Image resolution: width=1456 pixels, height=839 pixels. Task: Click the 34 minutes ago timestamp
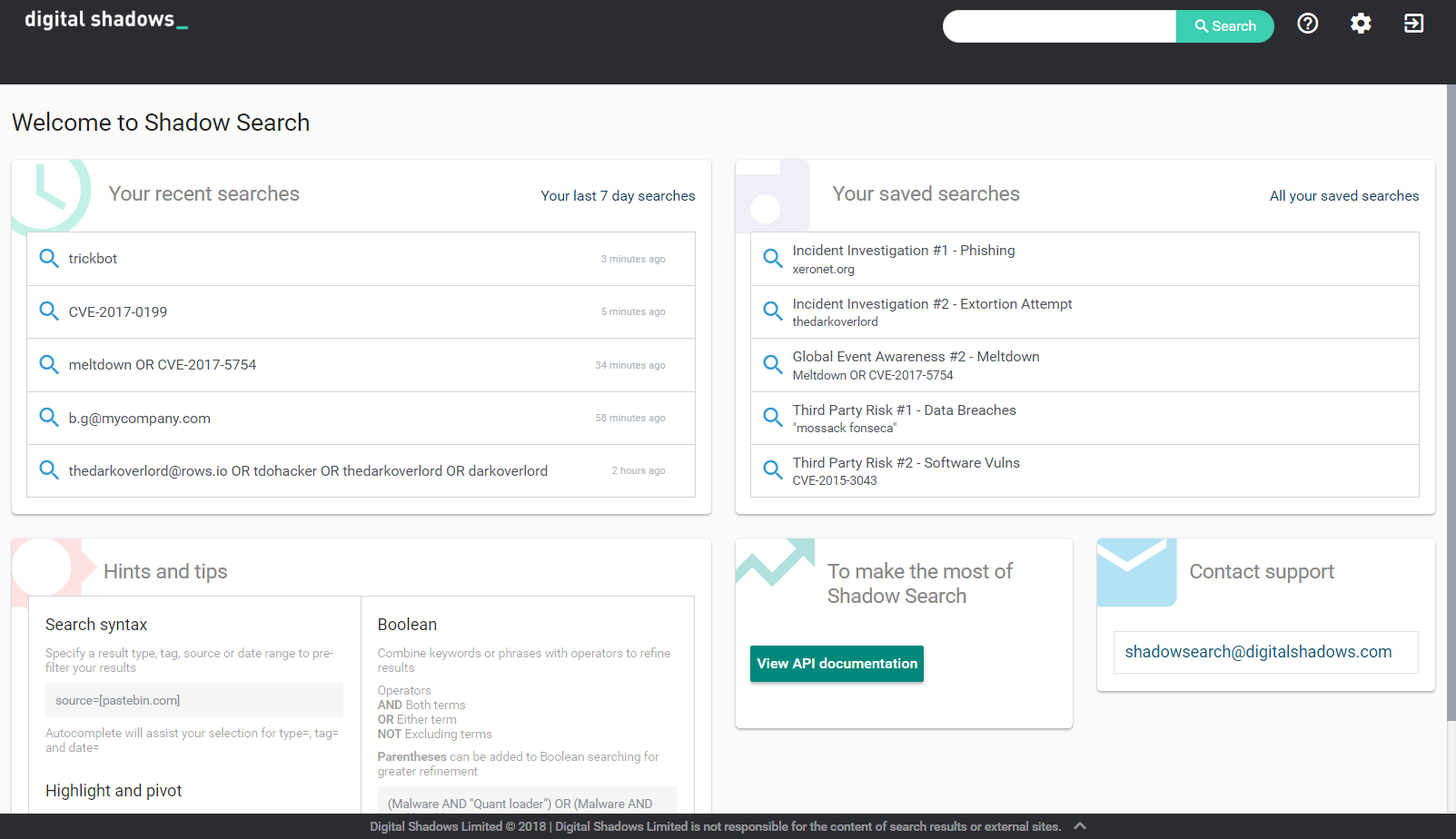(x=630, y=365)
